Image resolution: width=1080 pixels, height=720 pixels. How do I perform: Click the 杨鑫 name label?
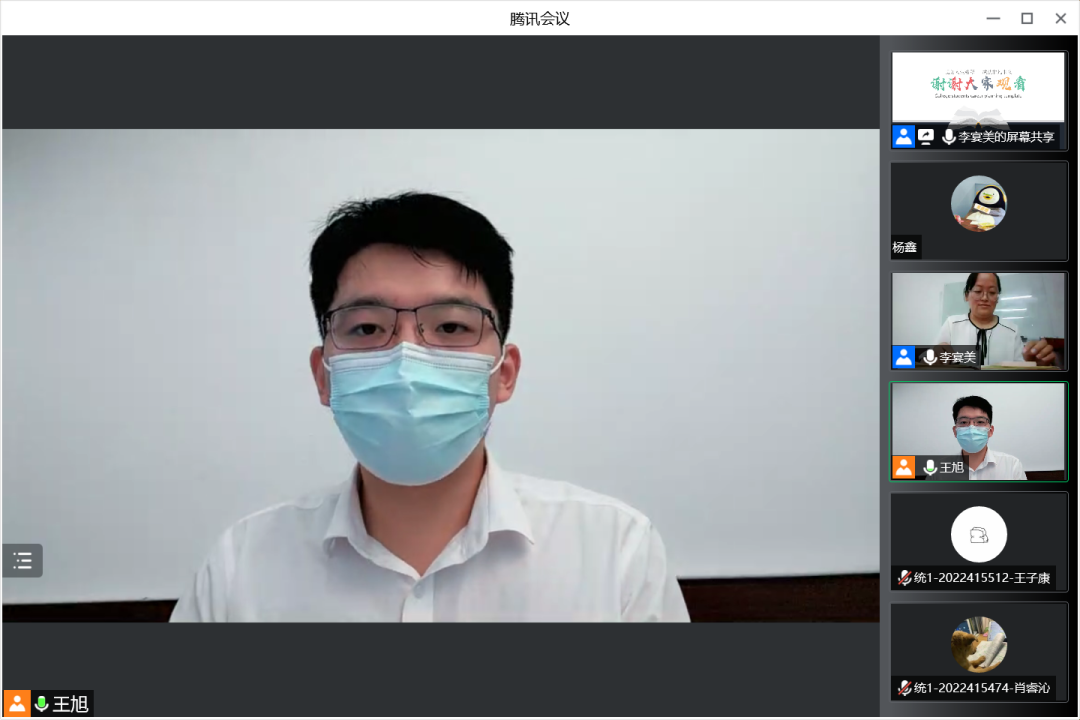pos(905,247)
